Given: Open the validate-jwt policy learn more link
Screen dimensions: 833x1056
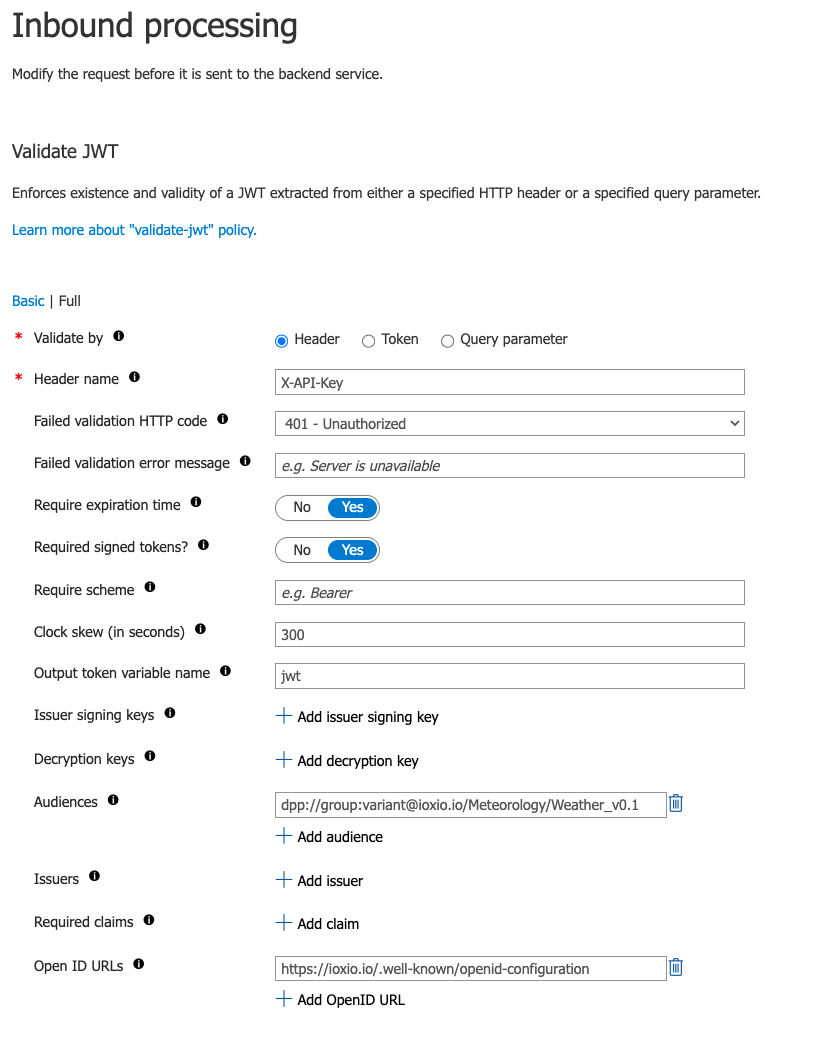Looking at the screenshot, I should 134,230.
